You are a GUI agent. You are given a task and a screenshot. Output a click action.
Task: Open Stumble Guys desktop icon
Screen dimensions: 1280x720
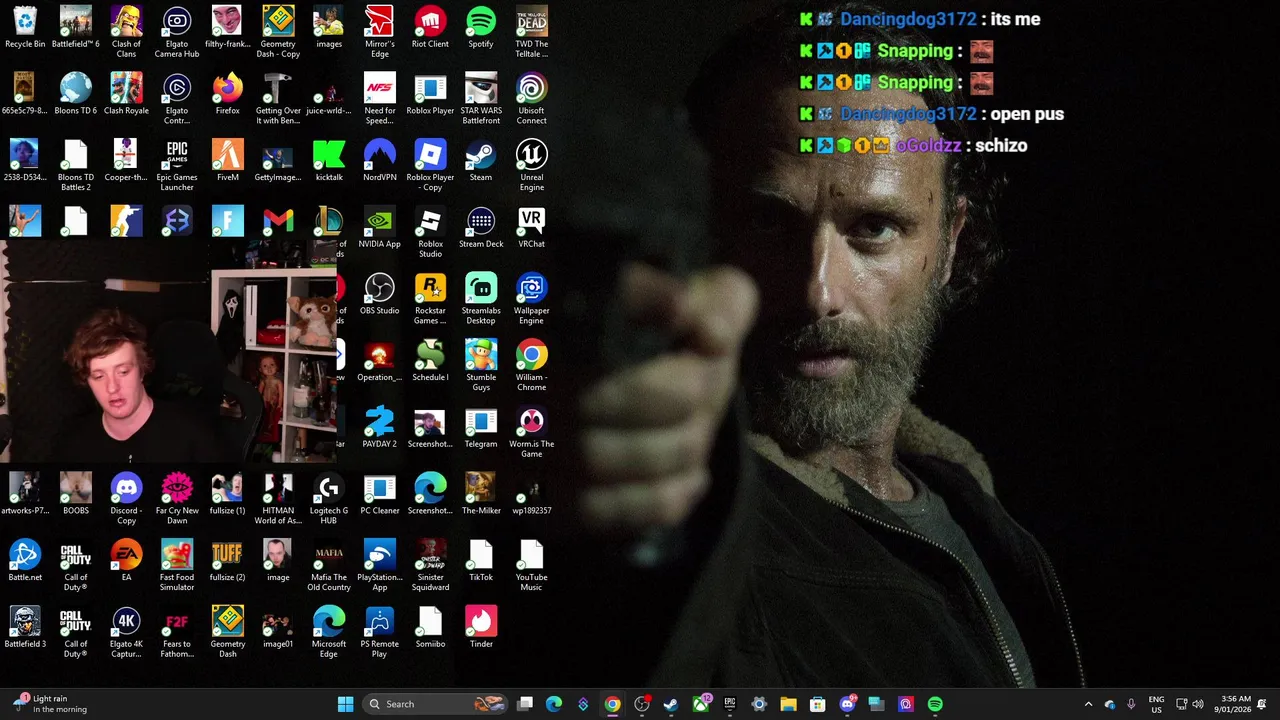[x=481, y=366]
